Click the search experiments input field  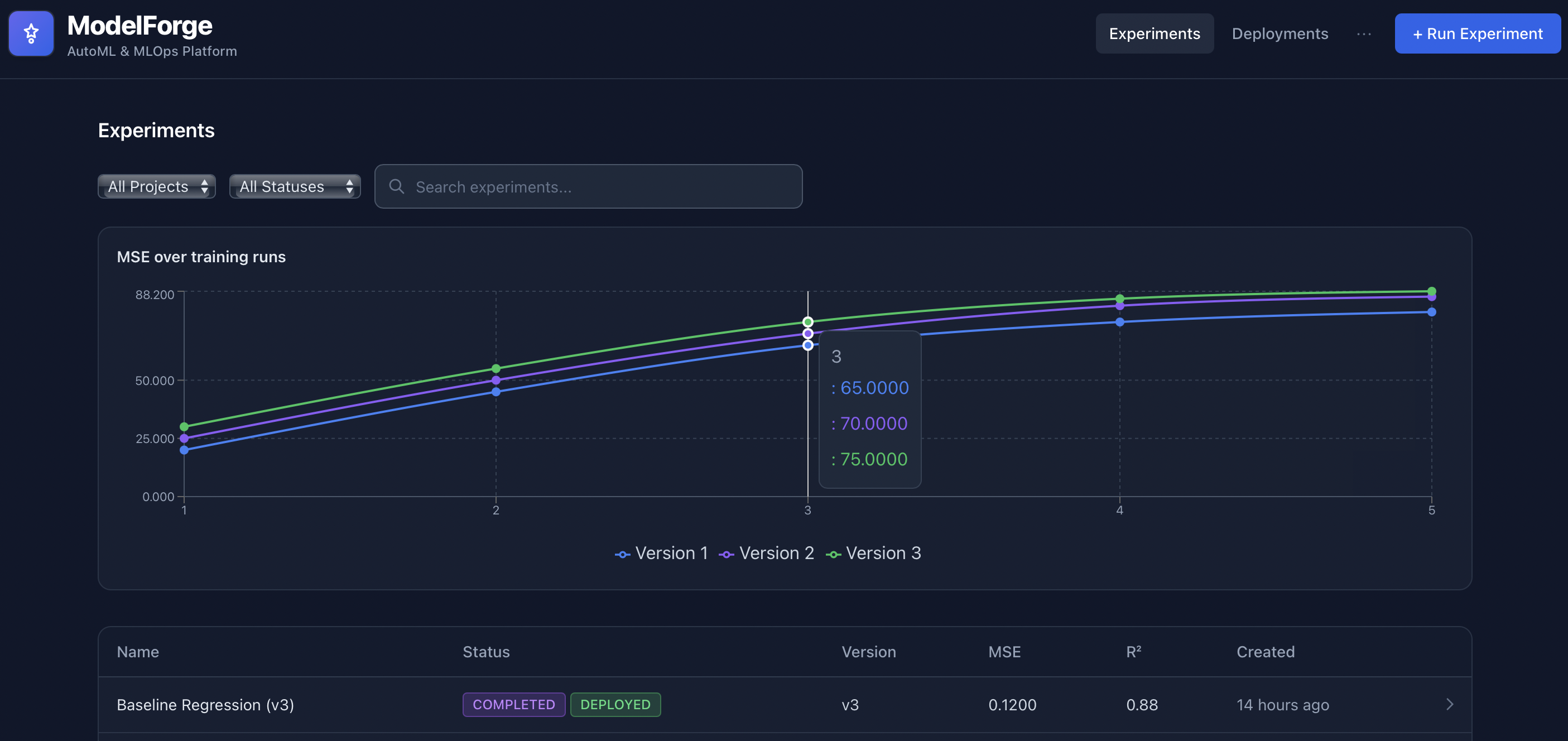click(588, 186)
